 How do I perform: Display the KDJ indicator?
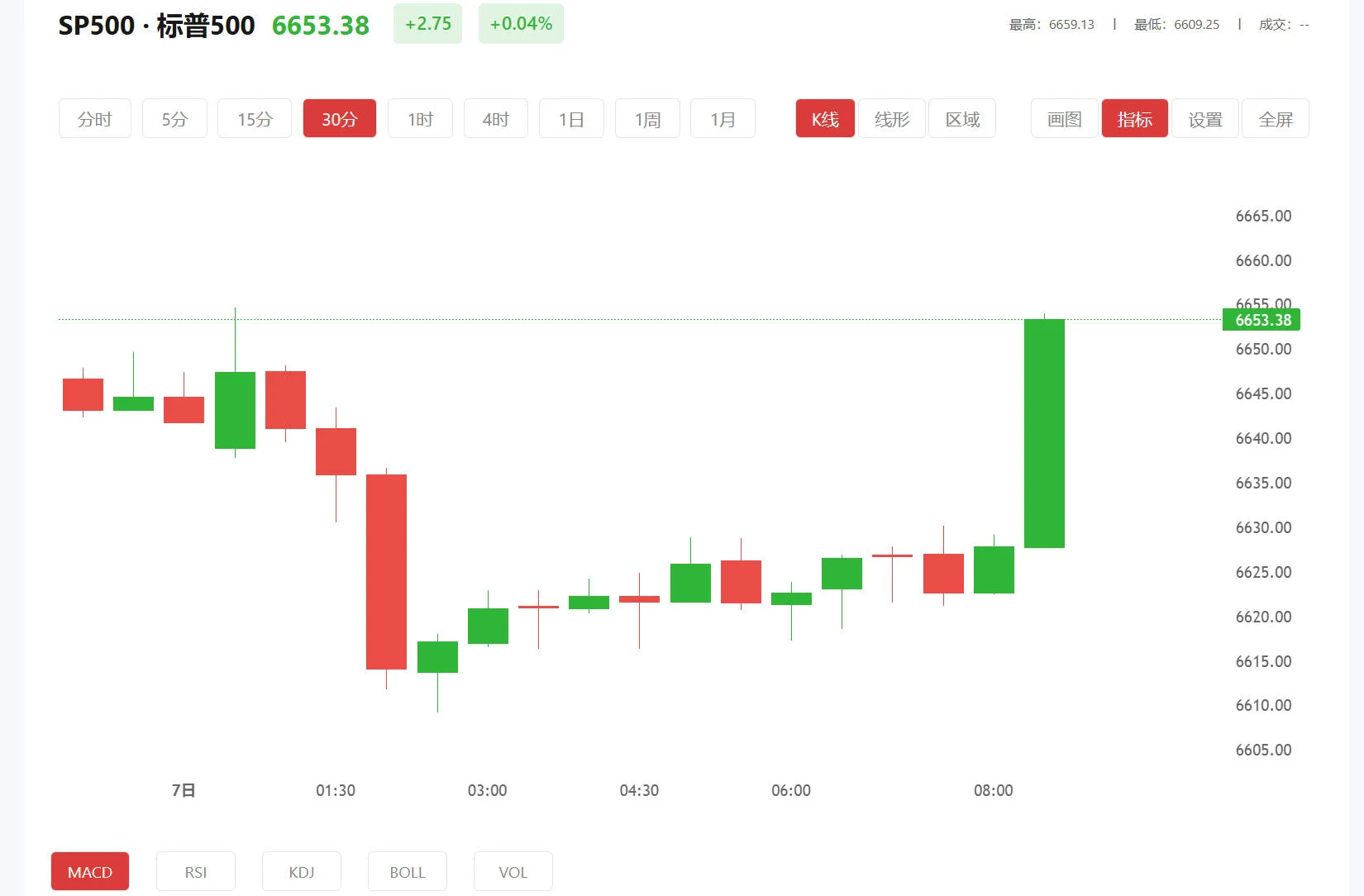coord(301,871)
